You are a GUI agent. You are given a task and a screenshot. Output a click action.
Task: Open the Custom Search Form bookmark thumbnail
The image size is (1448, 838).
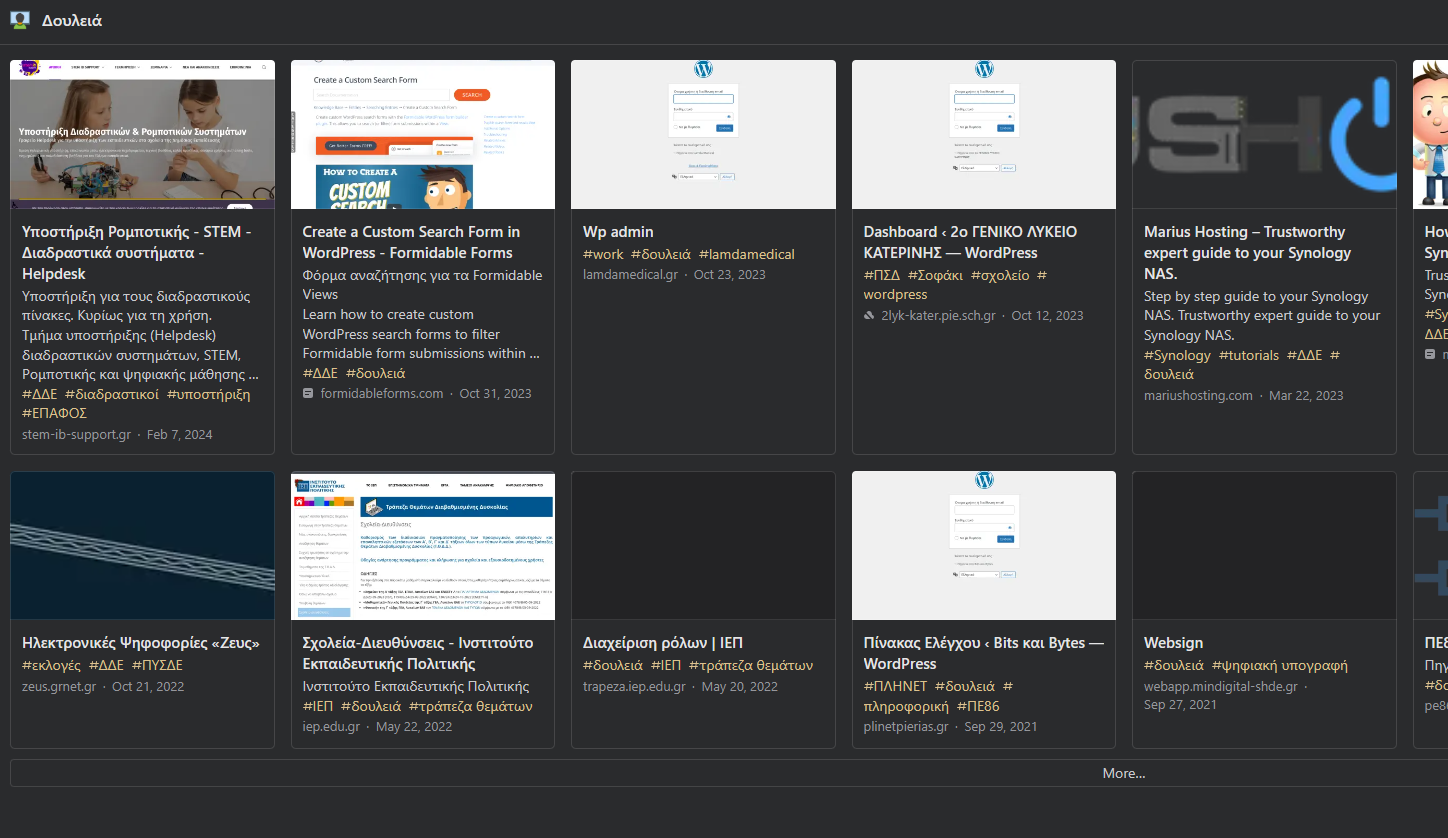423,134
